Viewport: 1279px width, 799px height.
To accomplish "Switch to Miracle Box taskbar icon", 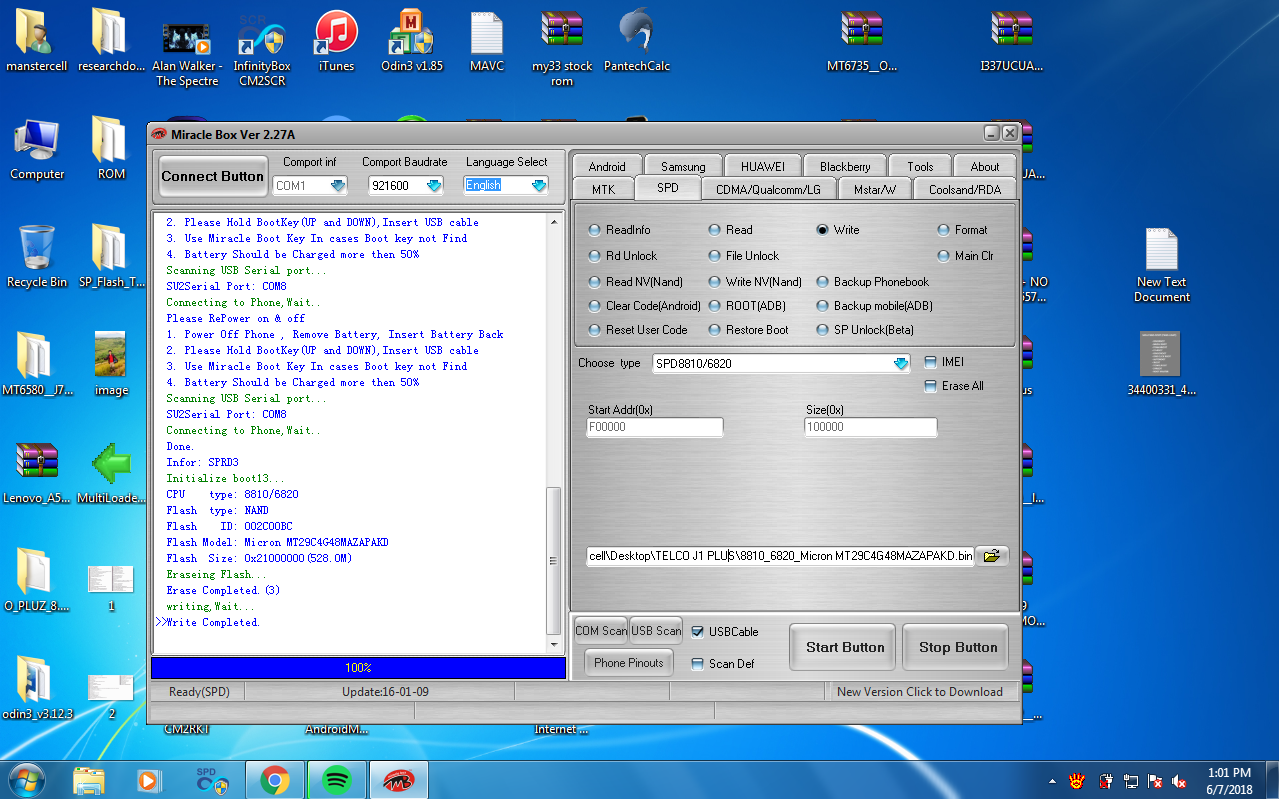I will (x=398, y=780).
